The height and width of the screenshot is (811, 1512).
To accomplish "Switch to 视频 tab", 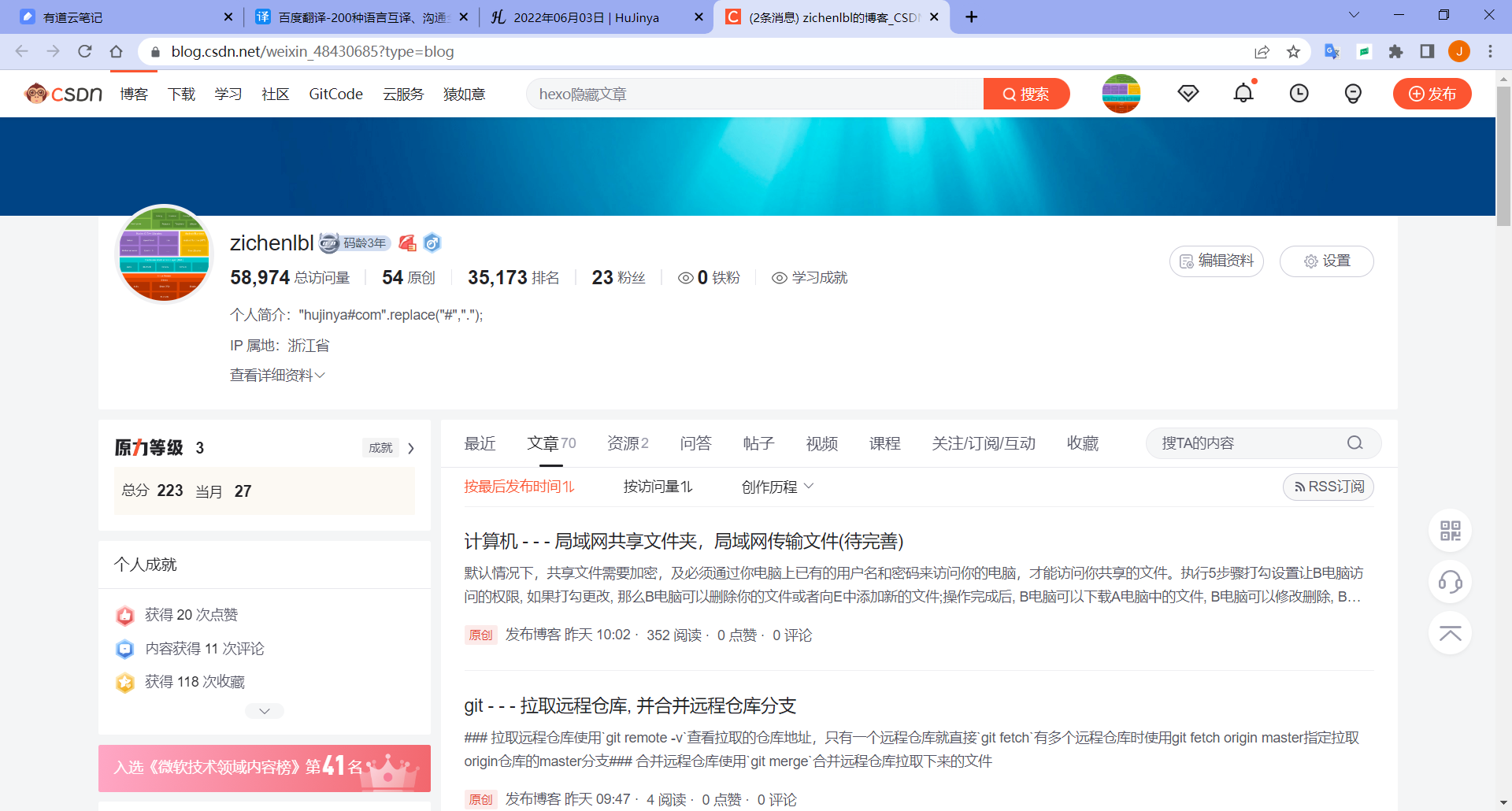I will click(821, 443).
